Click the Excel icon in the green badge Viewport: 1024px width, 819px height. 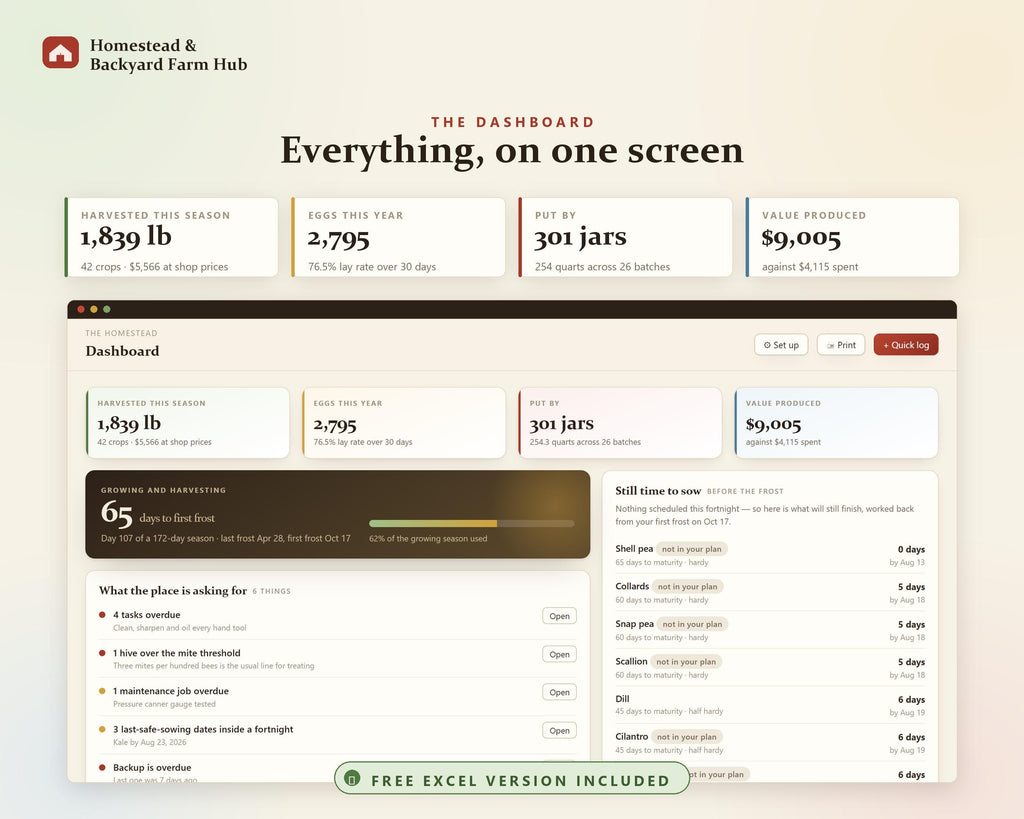coord(352,779)
